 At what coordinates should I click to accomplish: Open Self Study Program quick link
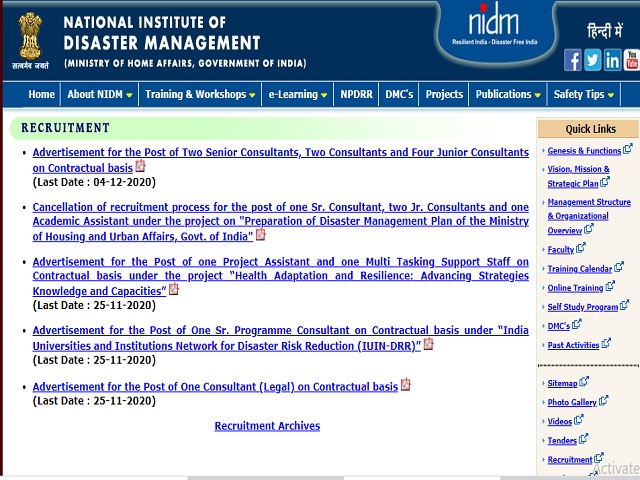(x=582, y=307)
